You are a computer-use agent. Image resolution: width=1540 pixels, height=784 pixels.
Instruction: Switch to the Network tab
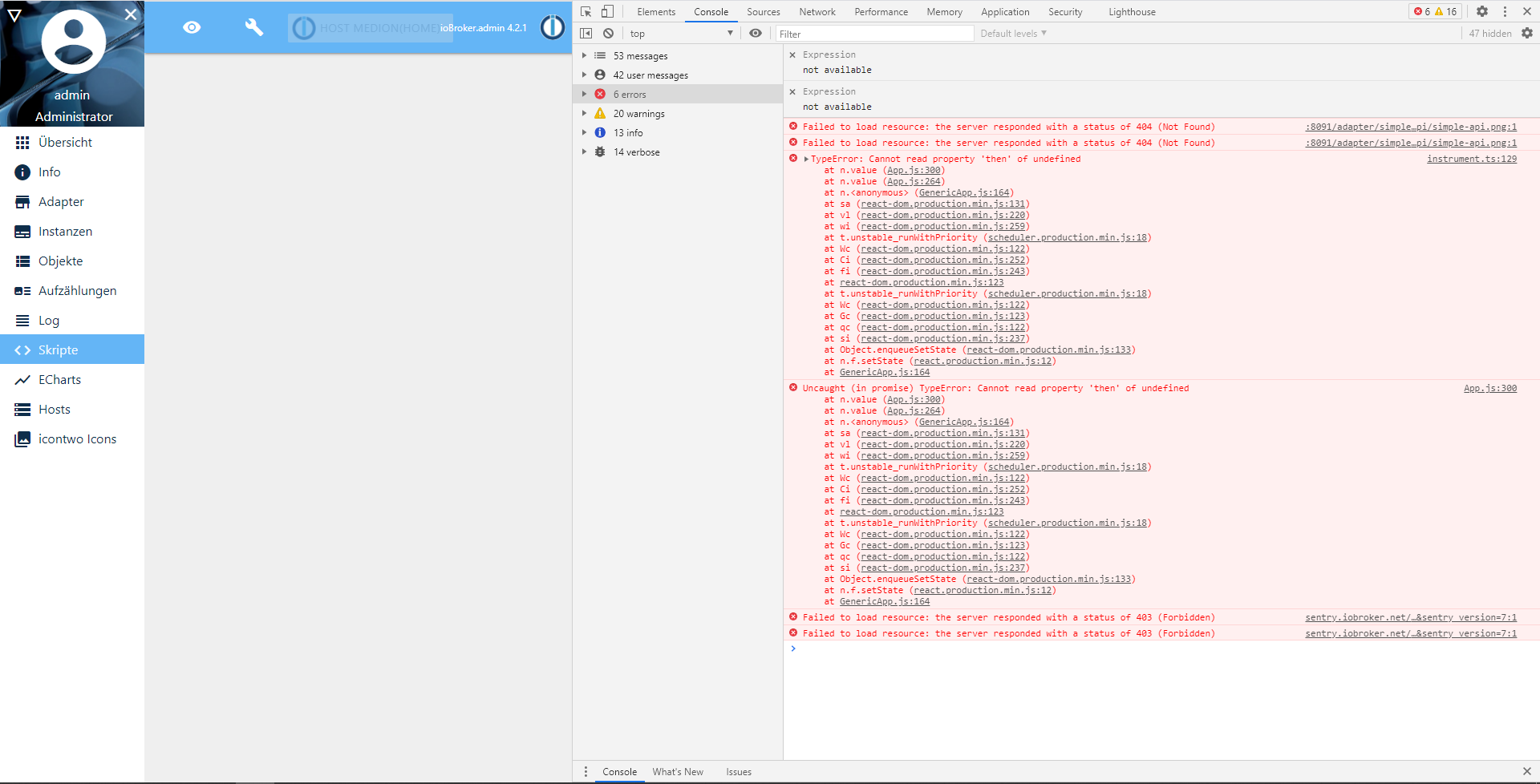pos(817,12)
